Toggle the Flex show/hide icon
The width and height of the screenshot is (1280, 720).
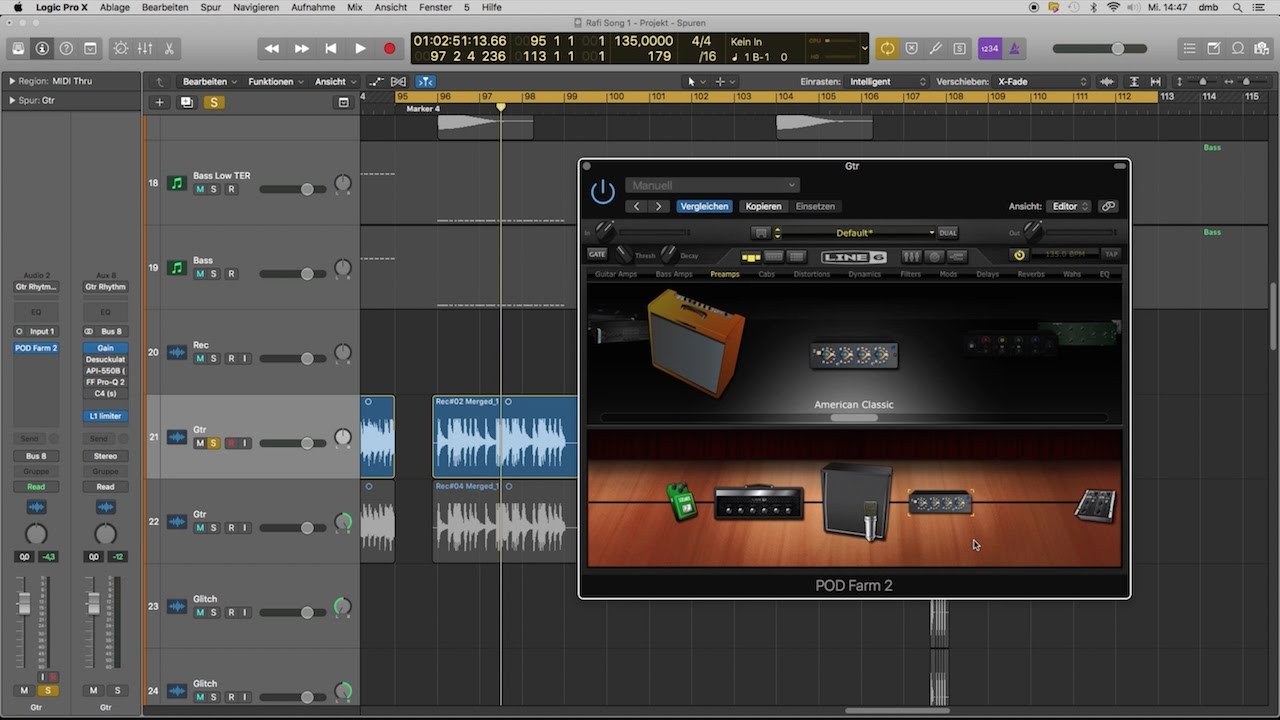click(x=398, y=82)
